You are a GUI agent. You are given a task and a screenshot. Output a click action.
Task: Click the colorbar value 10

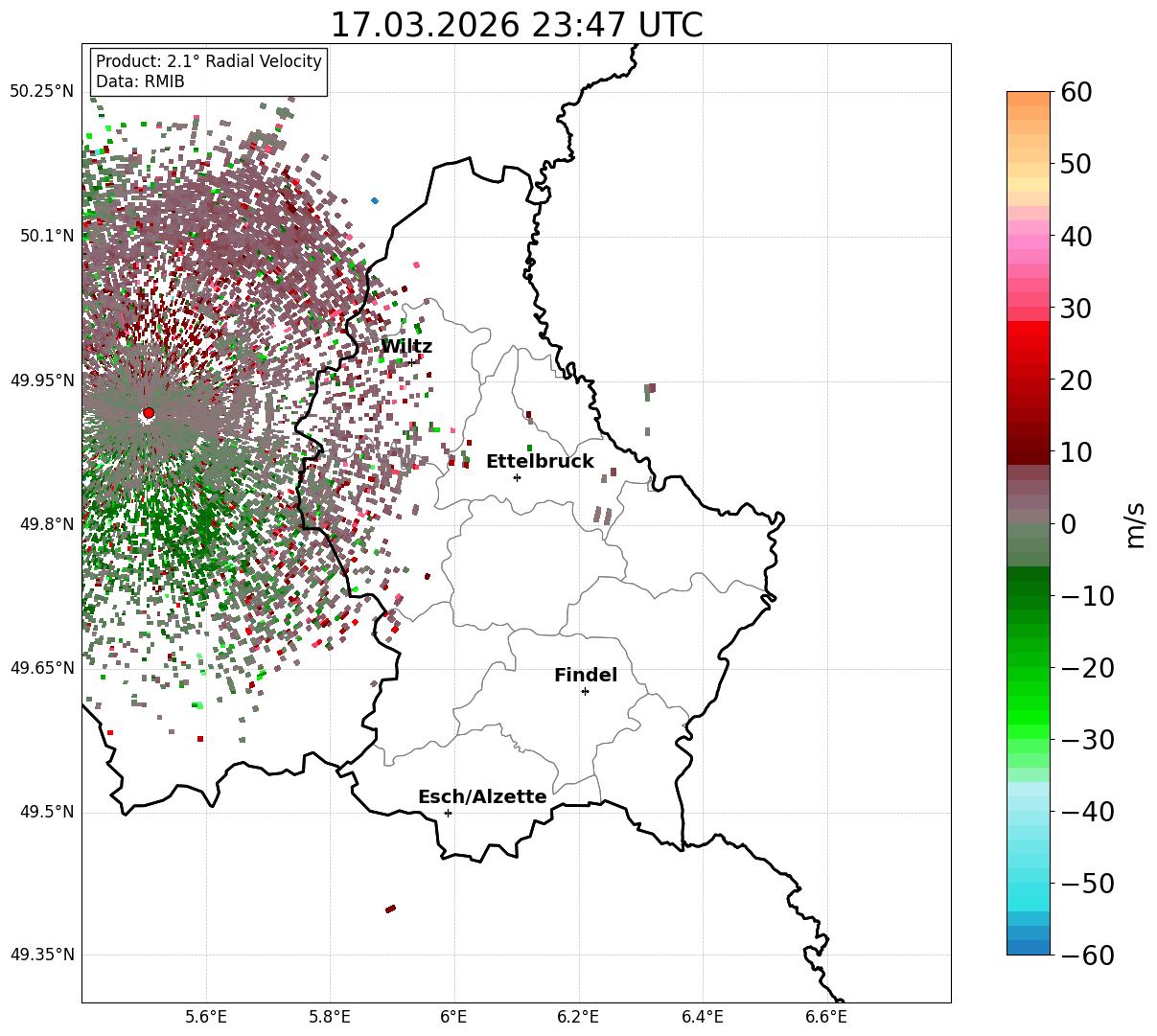coord(1078,451)
